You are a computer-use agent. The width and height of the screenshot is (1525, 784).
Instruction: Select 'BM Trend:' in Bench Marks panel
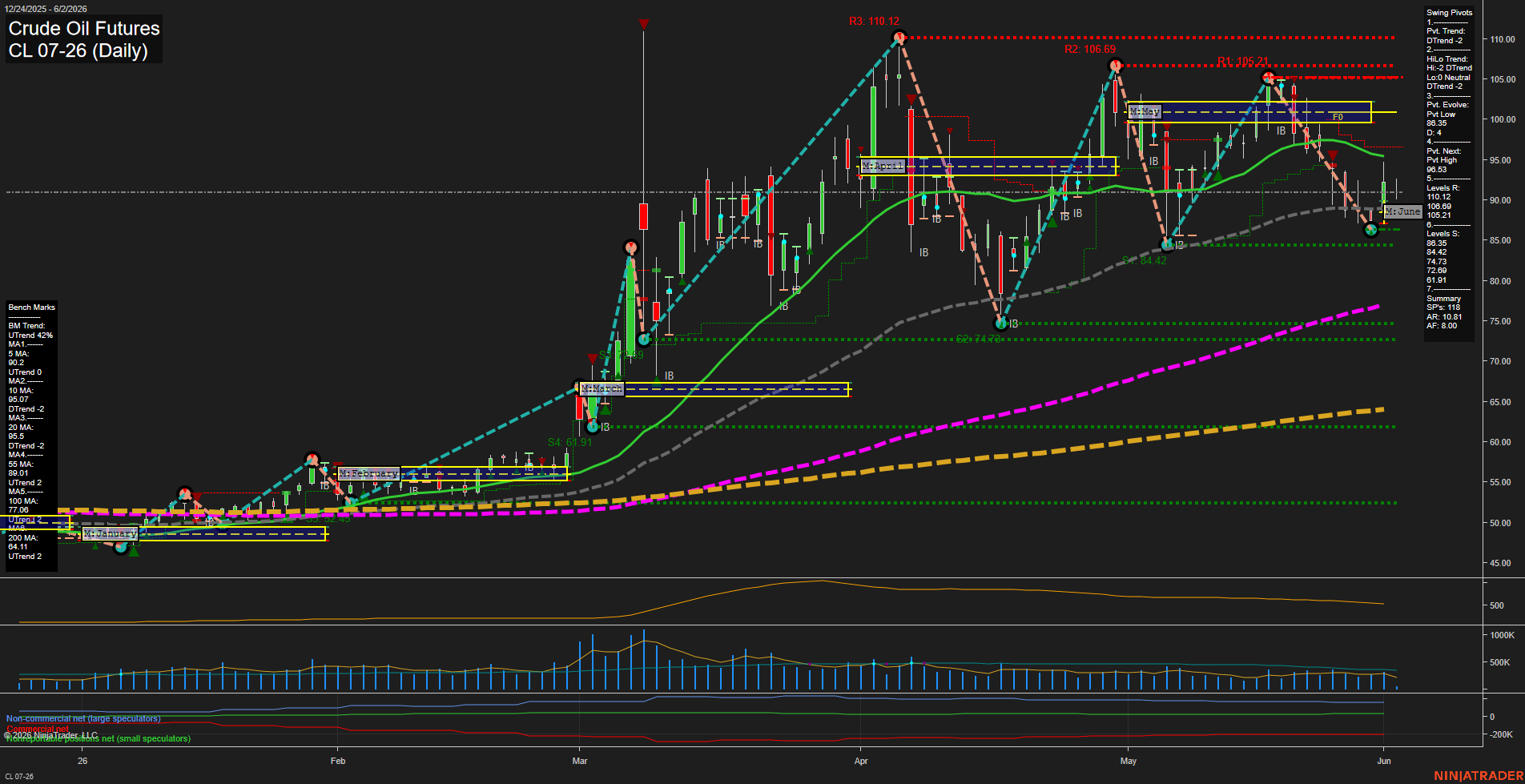(26, 326)
